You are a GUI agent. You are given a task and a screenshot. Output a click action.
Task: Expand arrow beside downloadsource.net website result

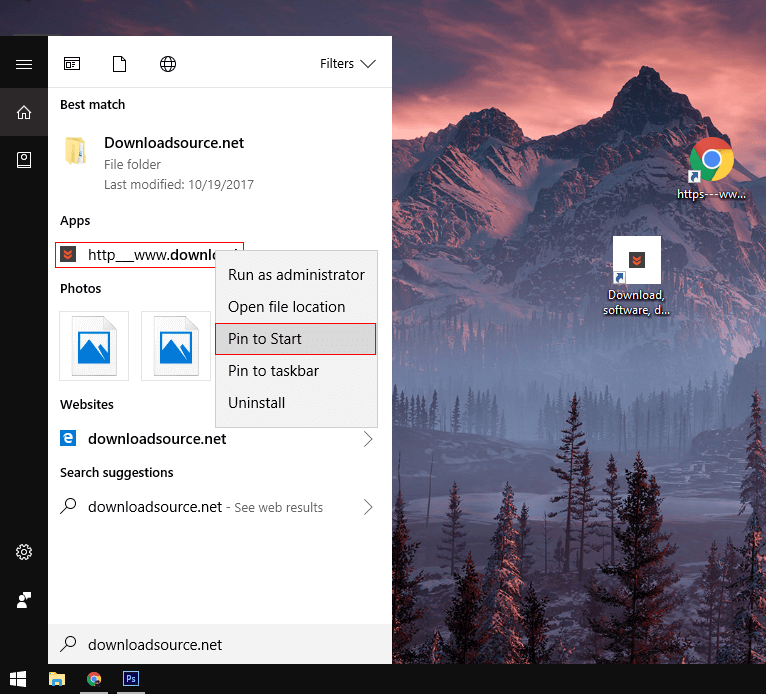click(368, 439)
